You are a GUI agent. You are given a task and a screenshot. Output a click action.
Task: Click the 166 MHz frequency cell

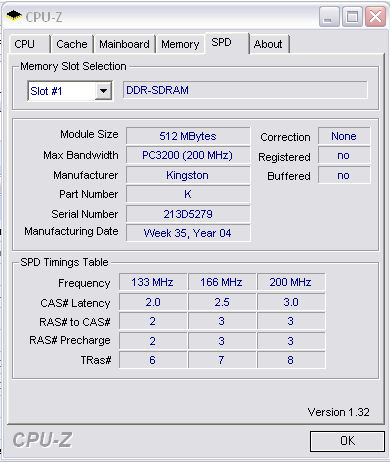[x=221, y=282]
